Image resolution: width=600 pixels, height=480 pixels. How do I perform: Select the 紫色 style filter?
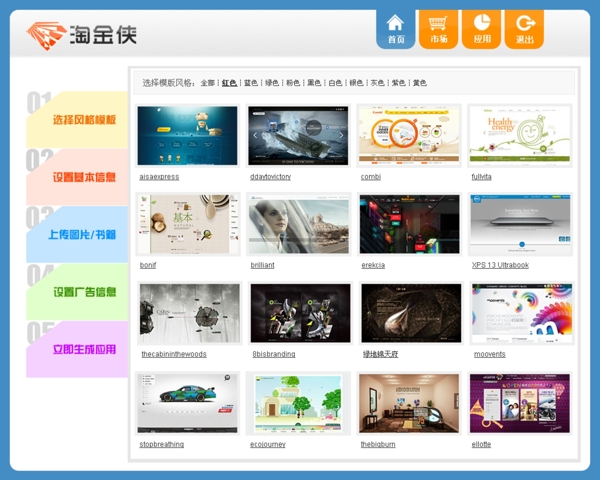click(x=398, y=83)
